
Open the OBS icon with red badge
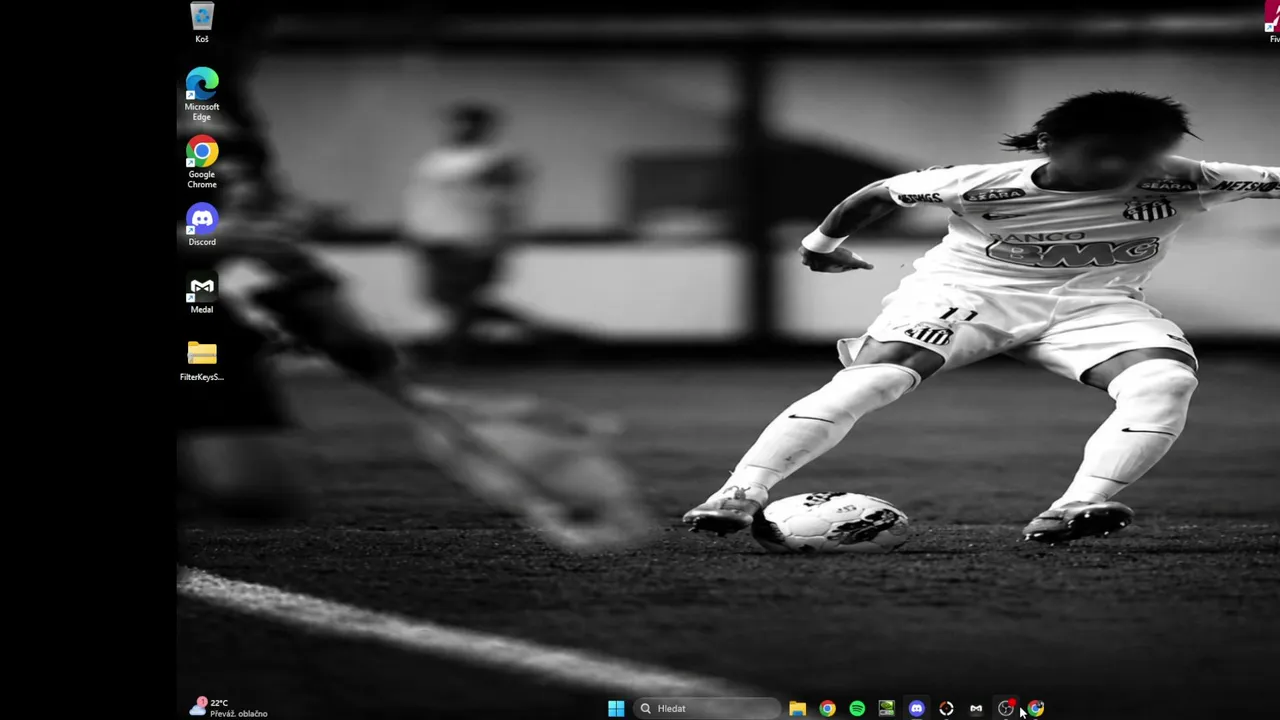click(x=1006, y=708)
